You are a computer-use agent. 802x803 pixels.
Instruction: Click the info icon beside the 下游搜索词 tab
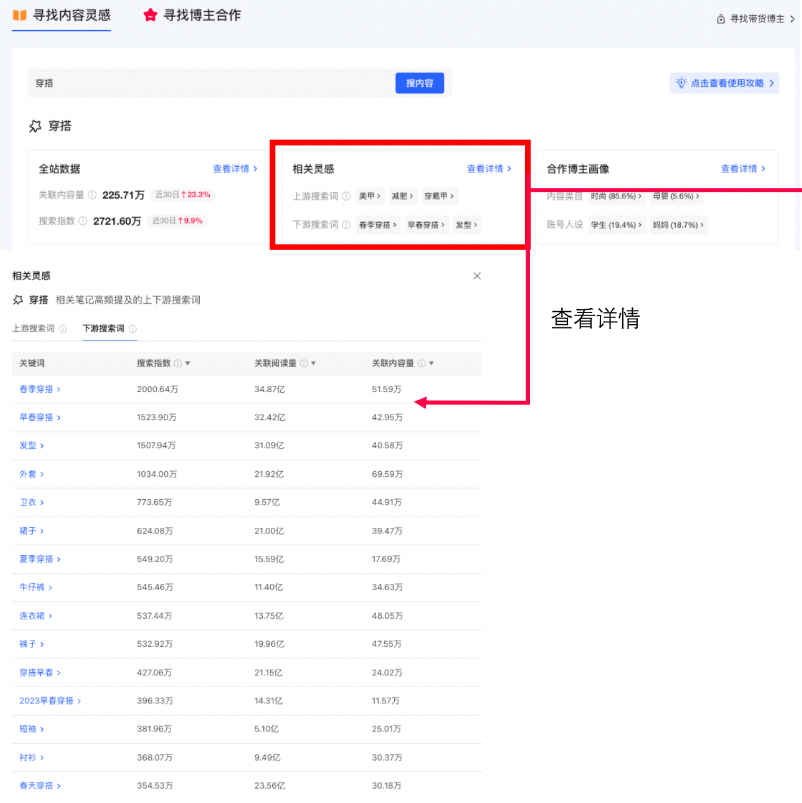tap(132, 326)
